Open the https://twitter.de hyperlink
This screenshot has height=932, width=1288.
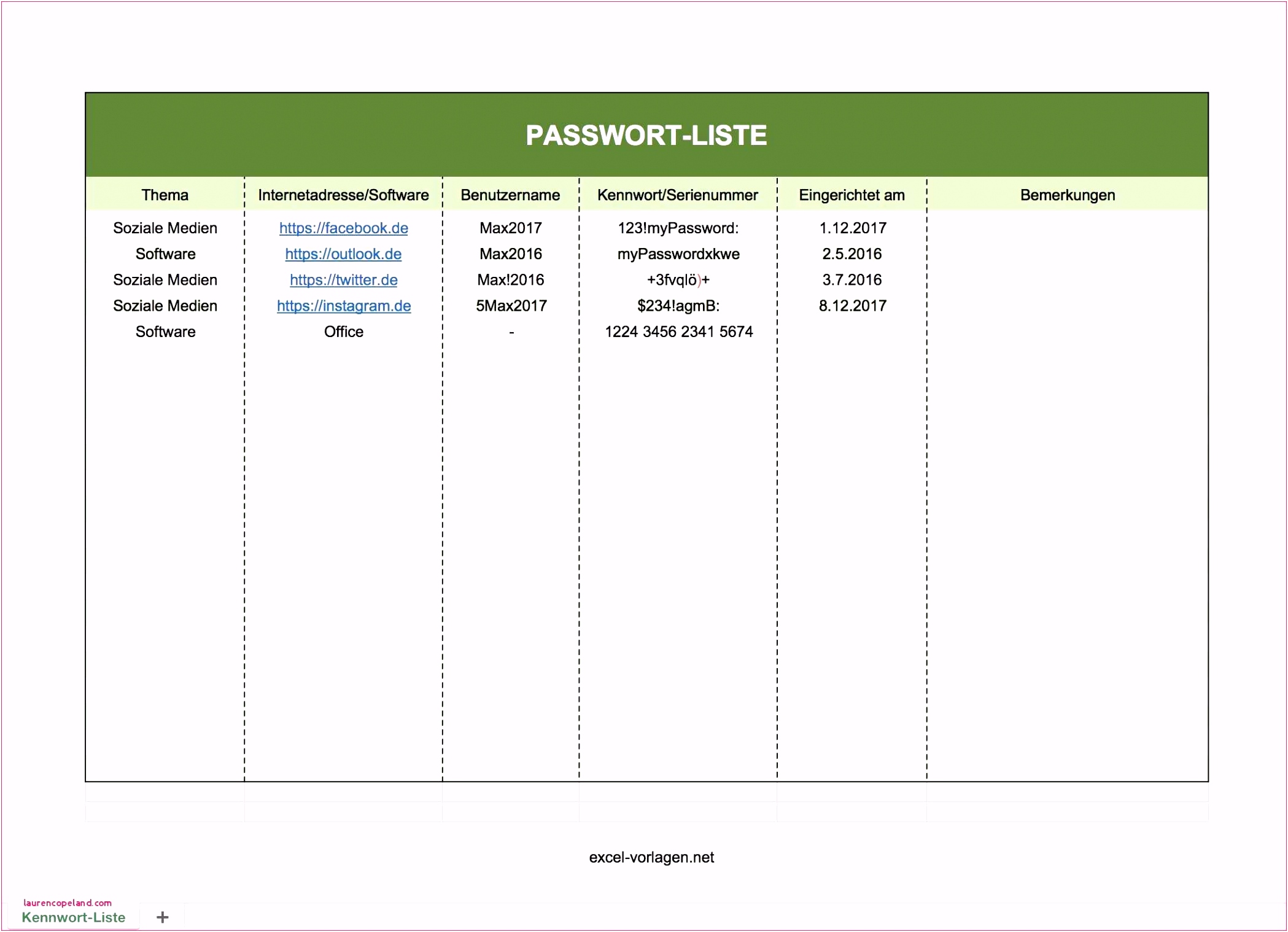pyautogui.click(x=343, y=280)
